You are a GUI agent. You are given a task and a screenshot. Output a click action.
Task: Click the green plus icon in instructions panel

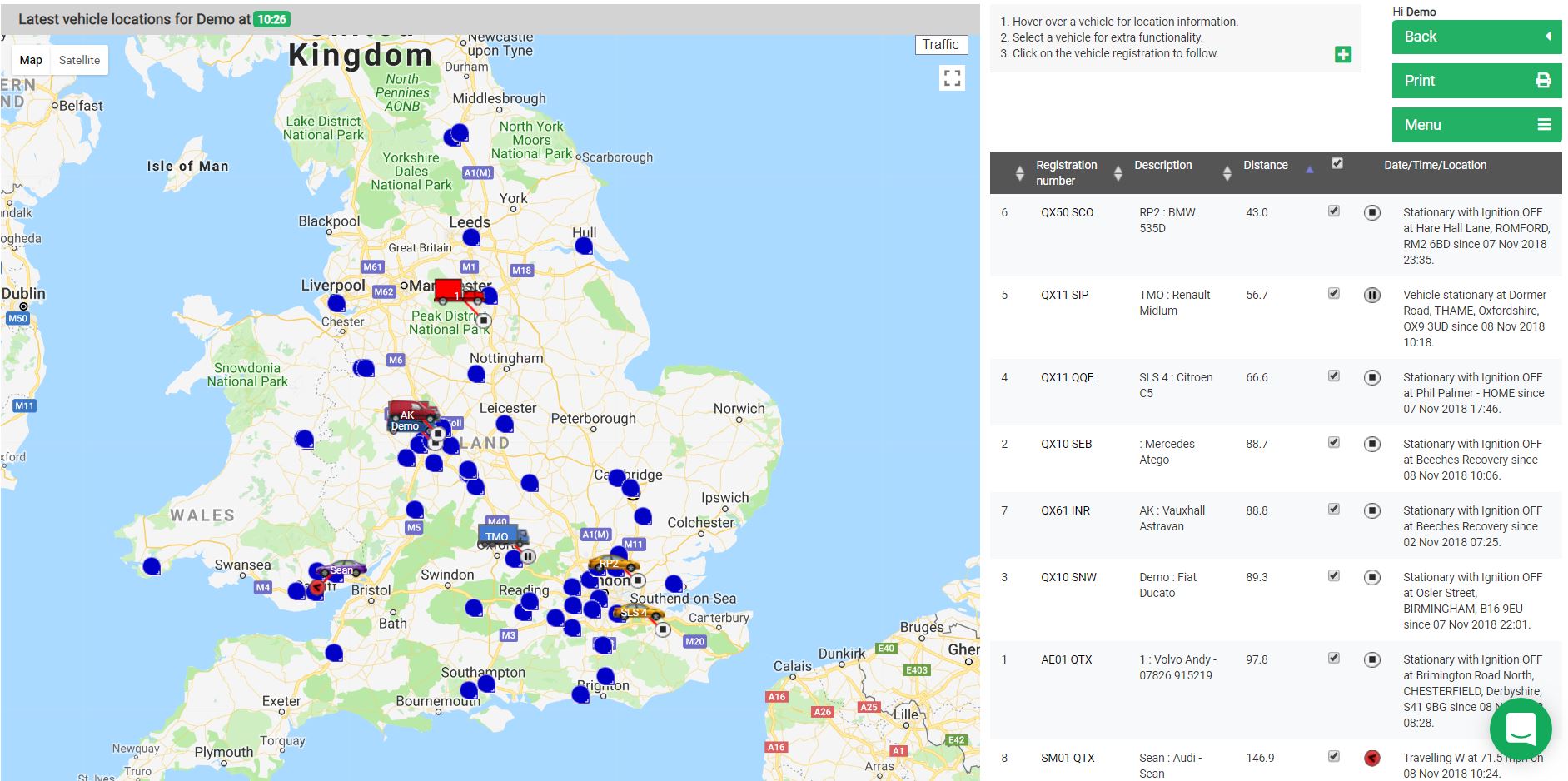pyautogui.click(x=1342, y=55)
